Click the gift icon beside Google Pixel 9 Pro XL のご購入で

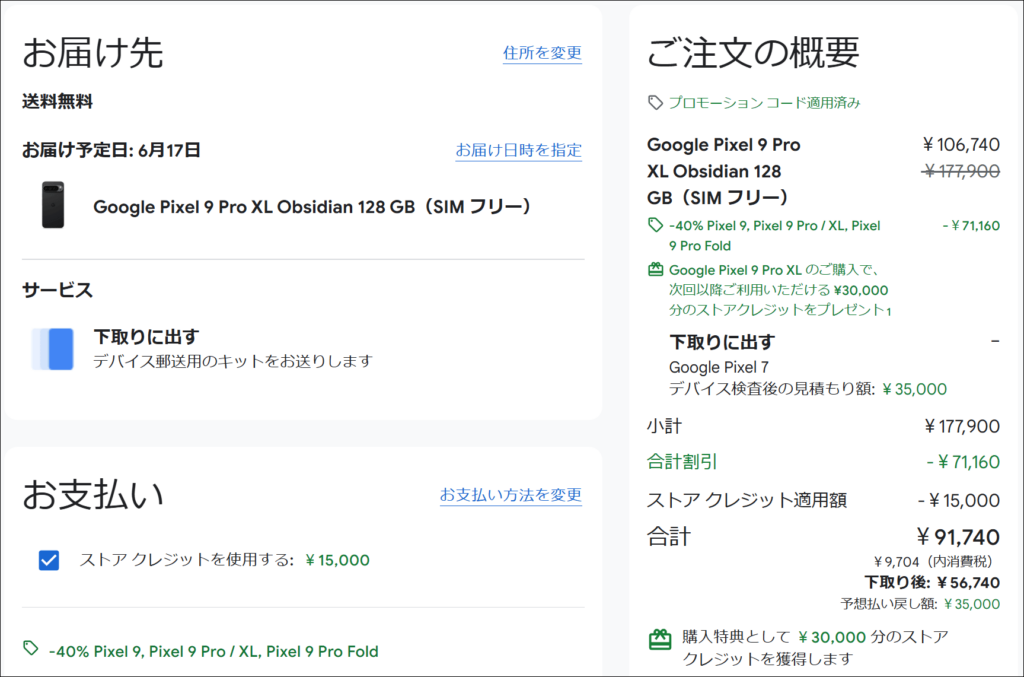pyautogui.click(x=655, y=269)
